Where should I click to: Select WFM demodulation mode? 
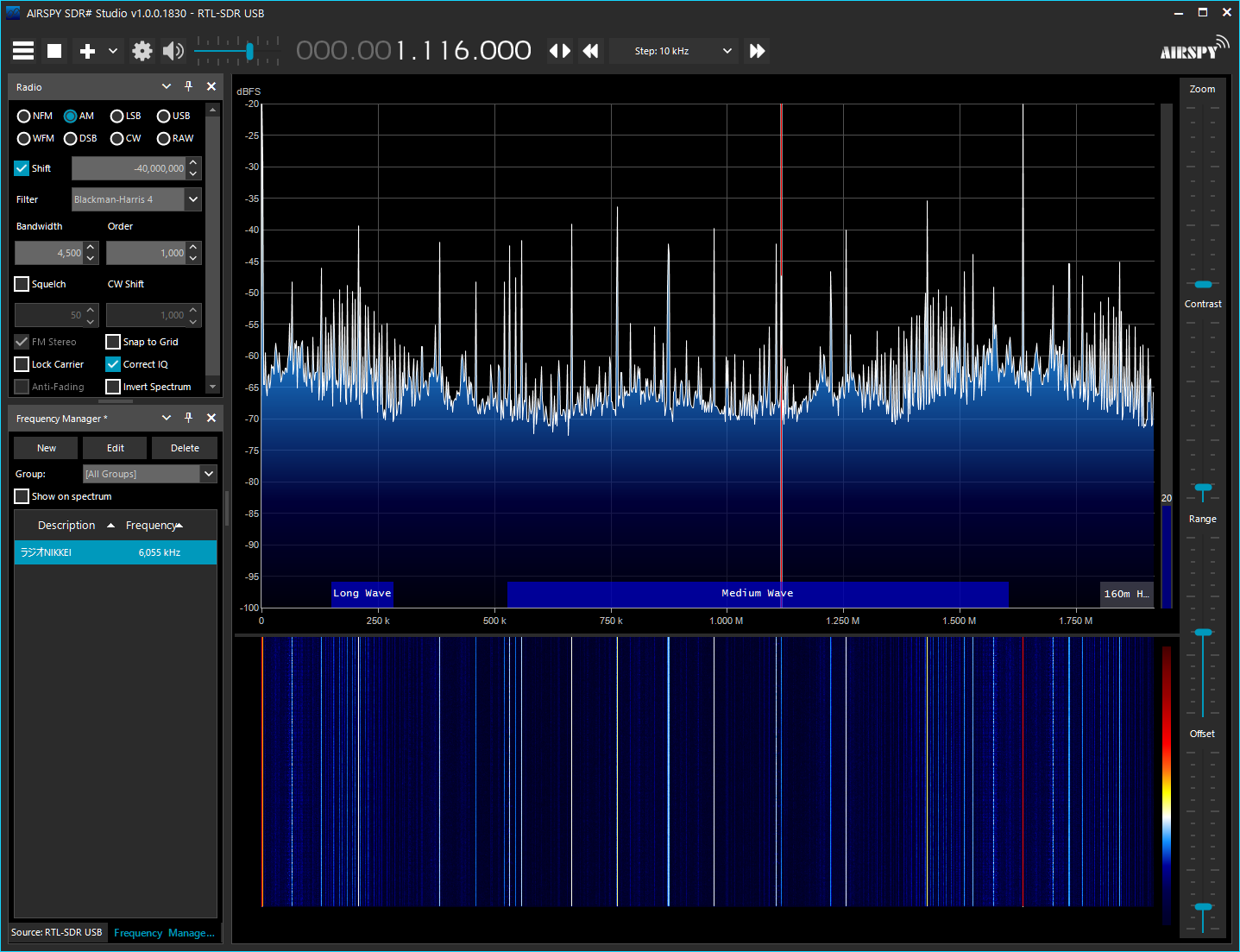35,138
